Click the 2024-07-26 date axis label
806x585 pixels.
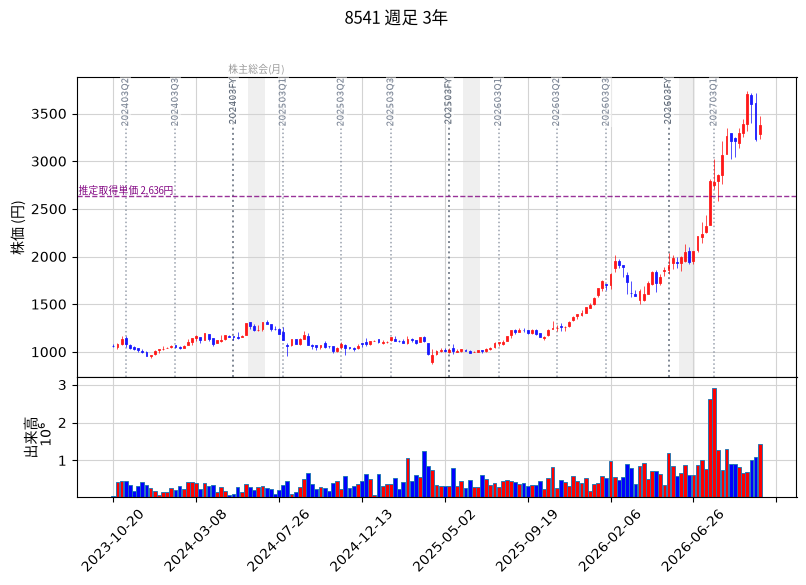click(280, 540)
